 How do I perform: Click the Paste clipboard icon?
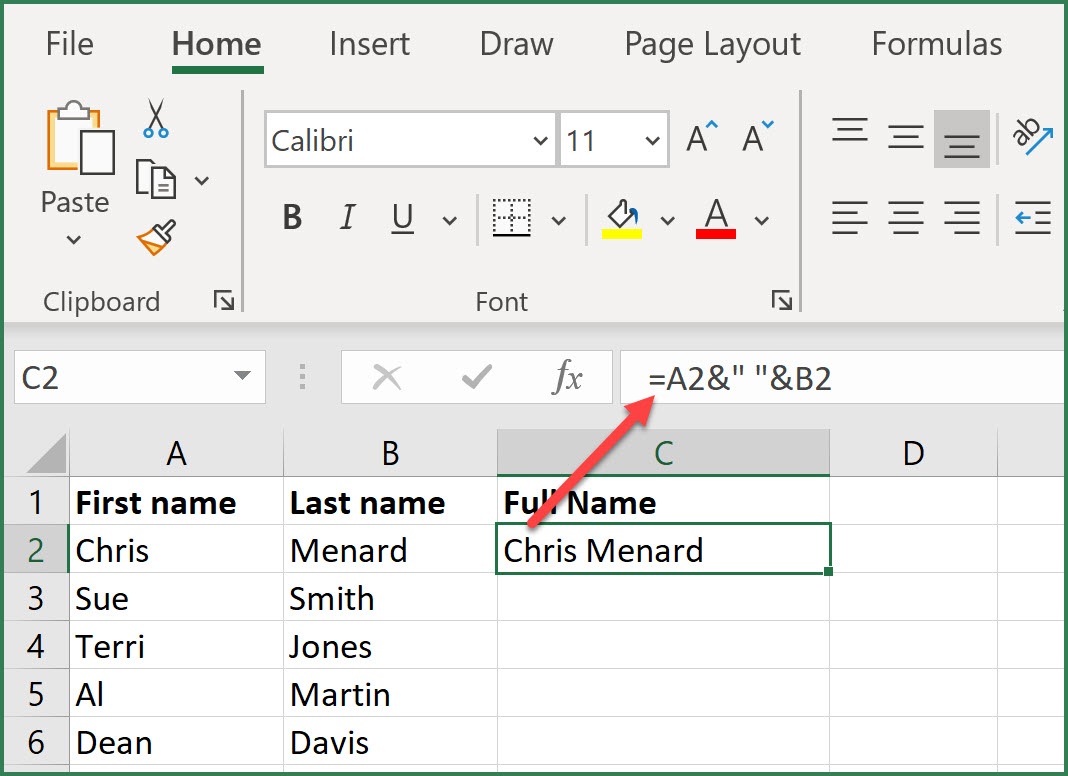(x=80, y=138)
